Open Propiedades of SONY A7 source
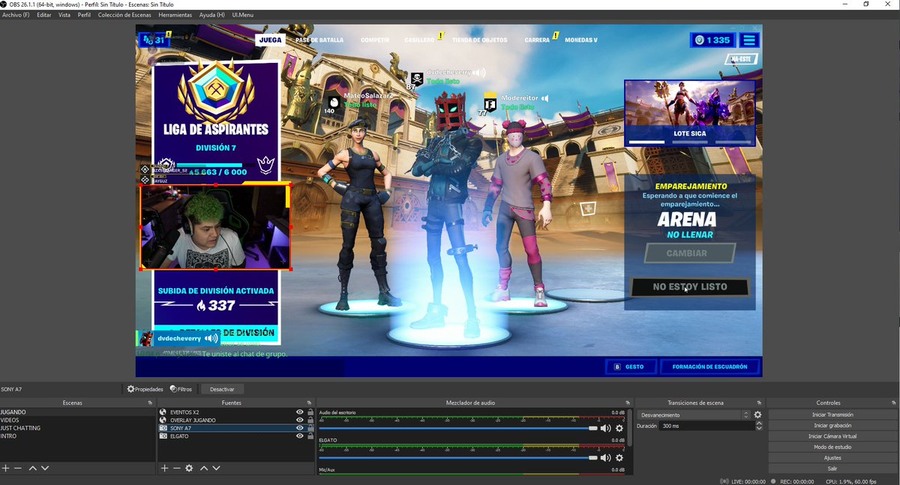The width and height of the screenshot is (900, 485). (x=145, y=389)
